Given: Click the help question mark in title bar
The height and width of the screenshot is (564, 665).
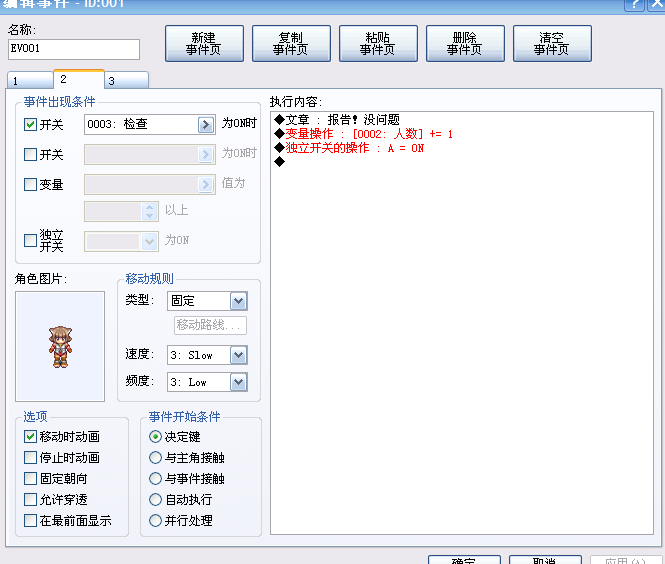Looking at the screenshot, I should tap(634, 4).
